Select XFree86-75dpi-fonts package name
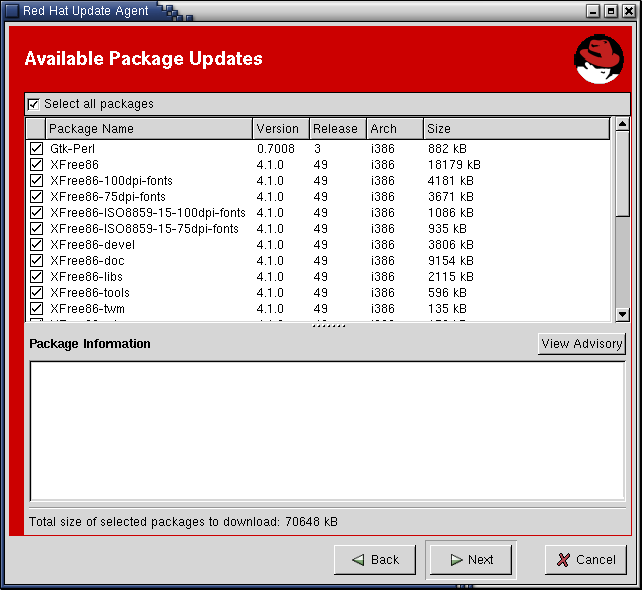Viewport: 642px width, 590px height. (x=108, y=197)
